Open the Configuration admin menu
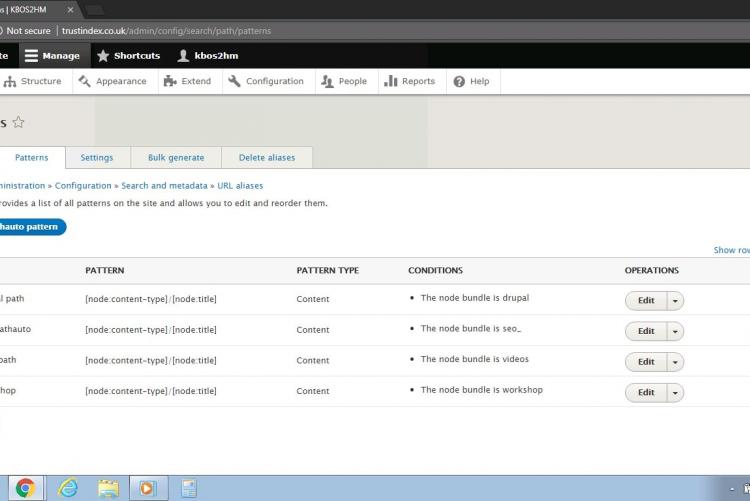Image resolution: width=750 pixels, height=501 pixels. click(266, 81)
